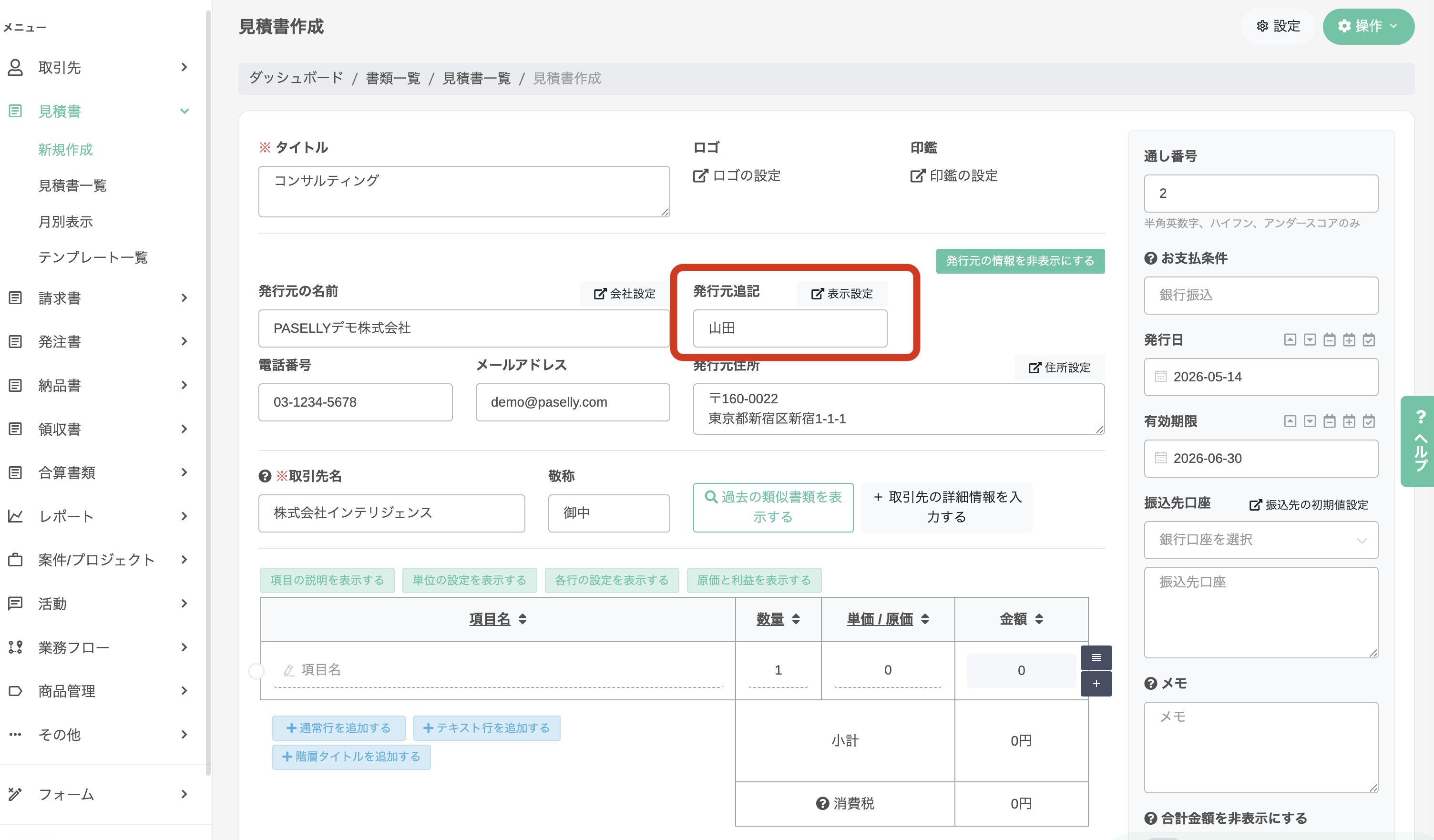
Task: Click the 振込先の初期値設定 link
Action: (1308, 505)
